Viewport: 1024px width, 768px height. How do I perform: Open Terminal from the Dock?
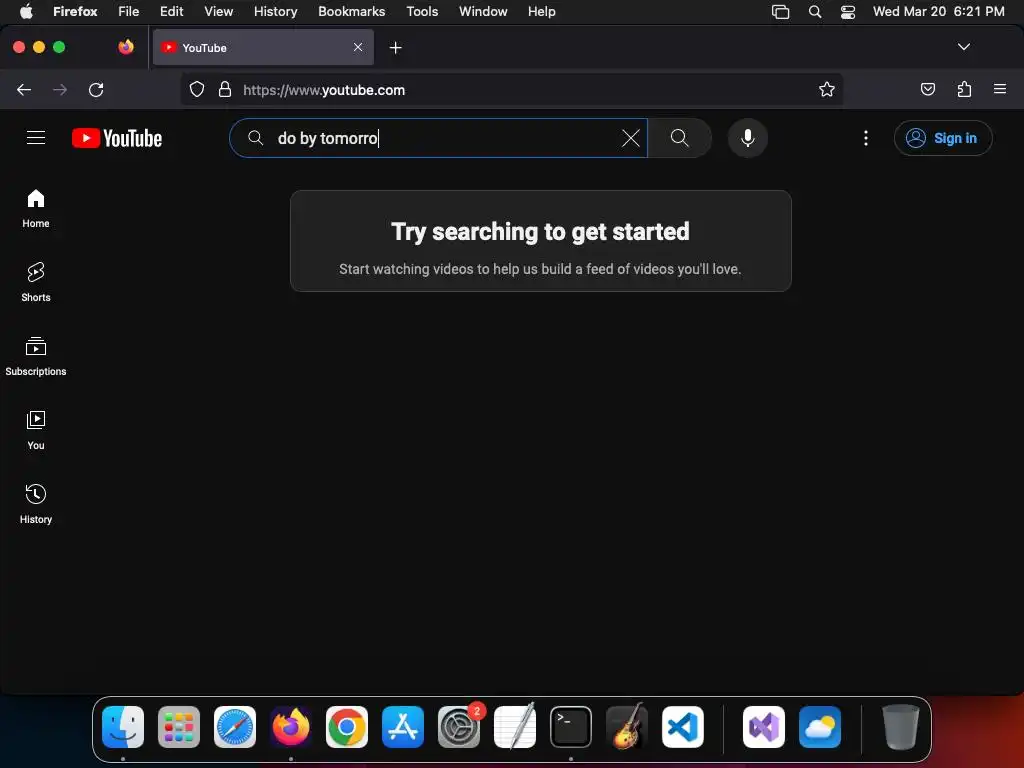(x=571, y=727)
